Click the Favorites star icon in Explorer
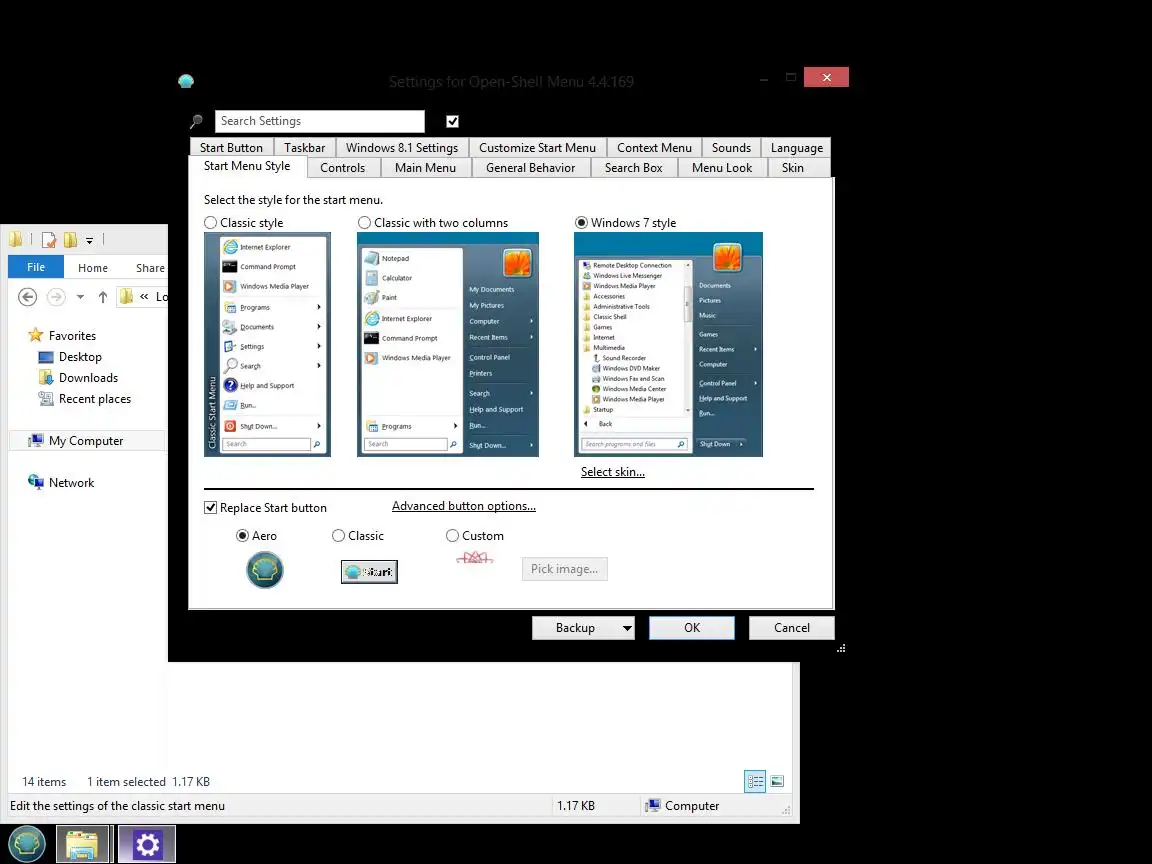The image size is (1152, 864). click(x=35, y=335)
